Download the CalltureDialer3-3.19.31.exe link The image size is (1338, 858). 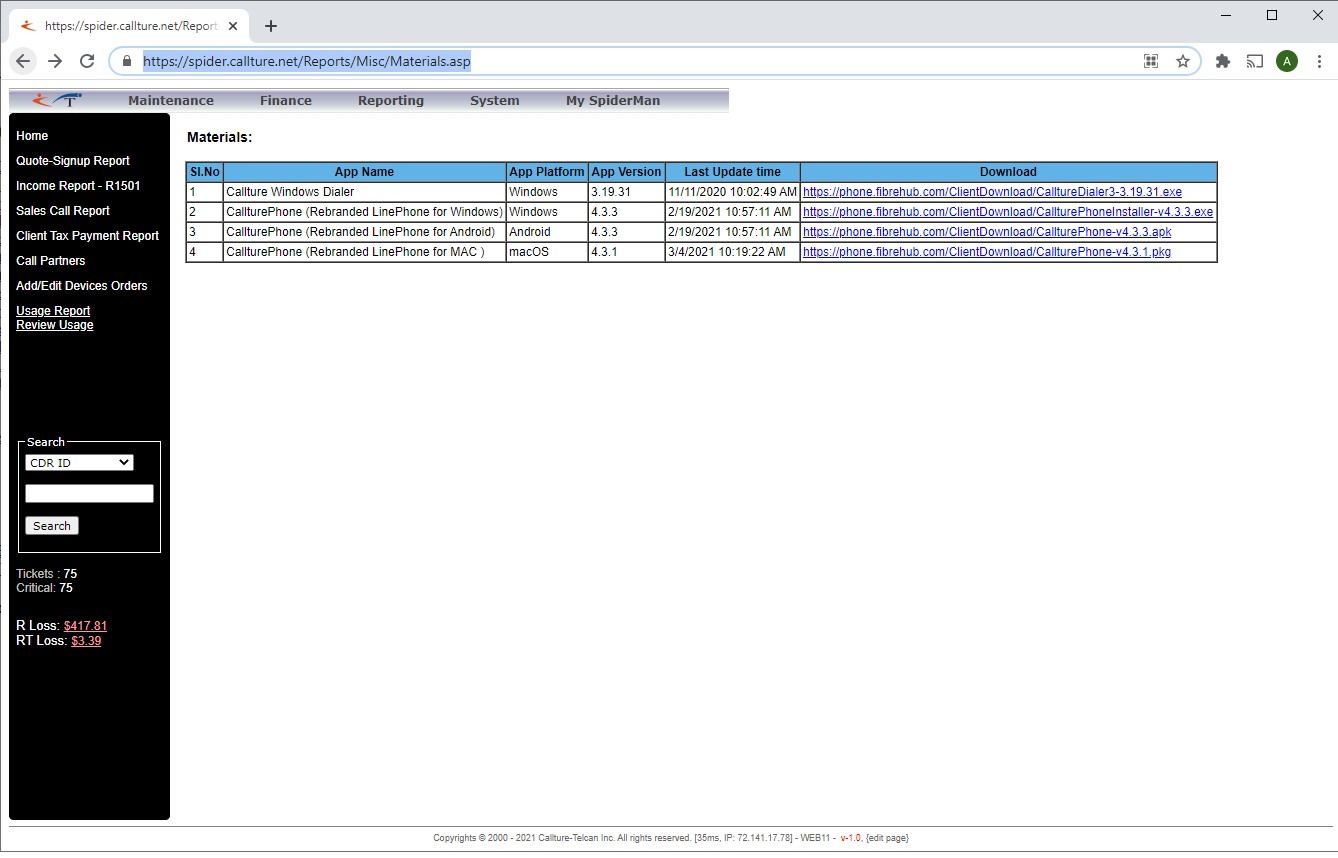992,192
